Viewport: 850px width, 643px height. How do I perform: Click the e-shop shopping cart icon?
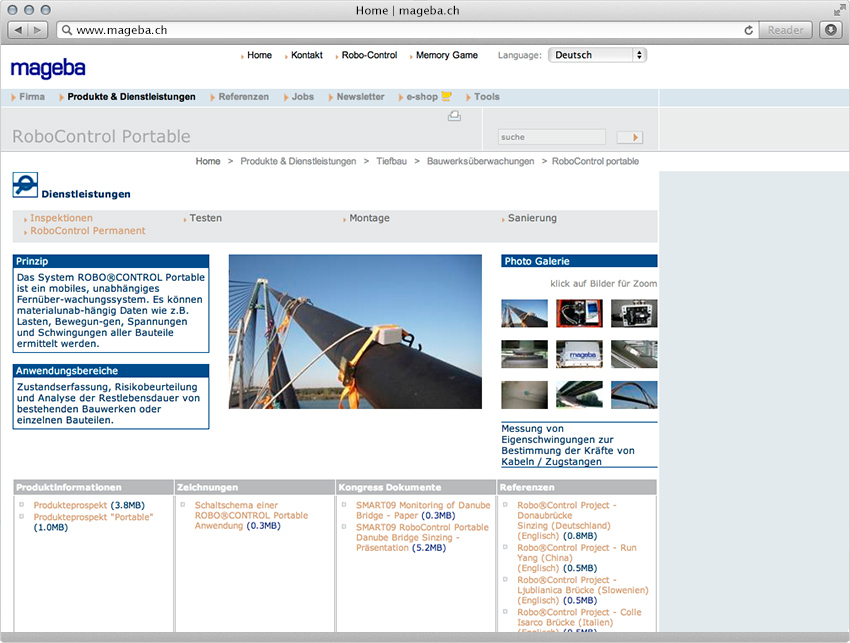[x=446, y=97]
